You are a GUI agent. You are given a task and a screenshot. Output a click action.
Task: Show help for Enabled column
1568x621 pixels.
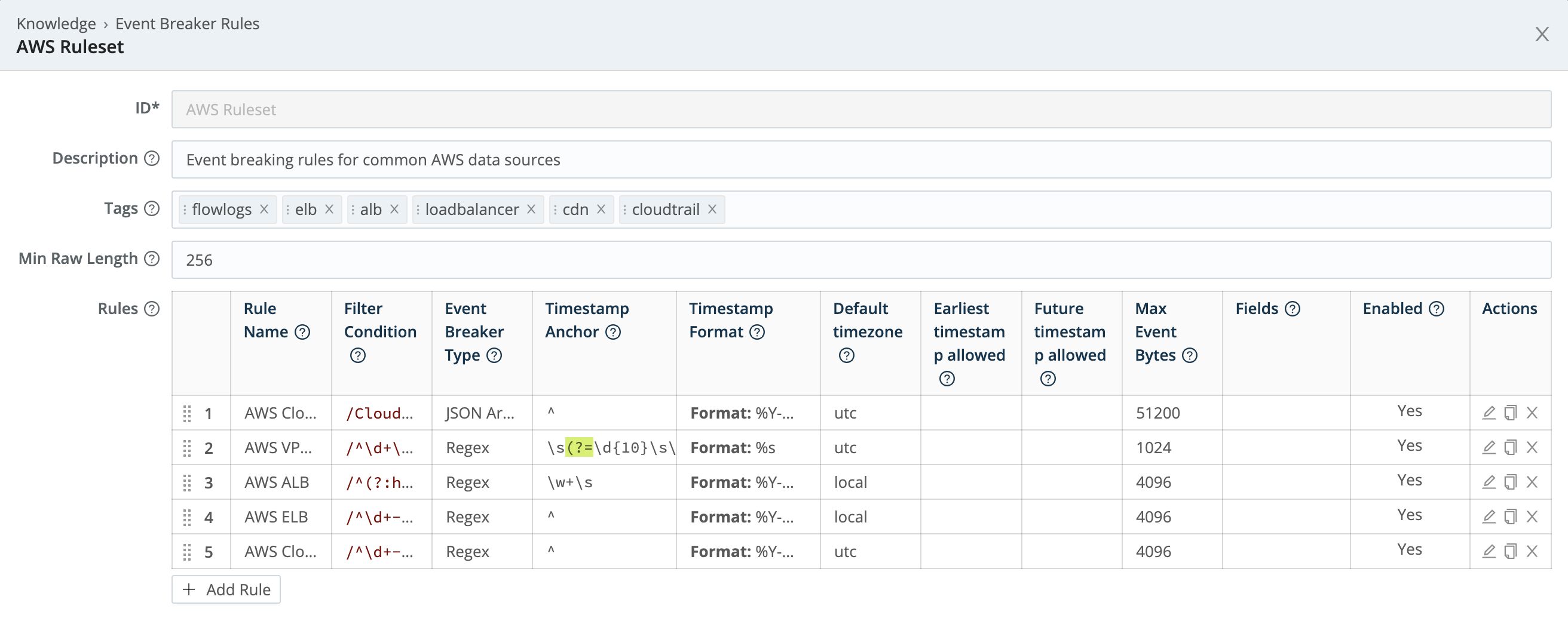pyautogui.click(x=1437, y=308)
